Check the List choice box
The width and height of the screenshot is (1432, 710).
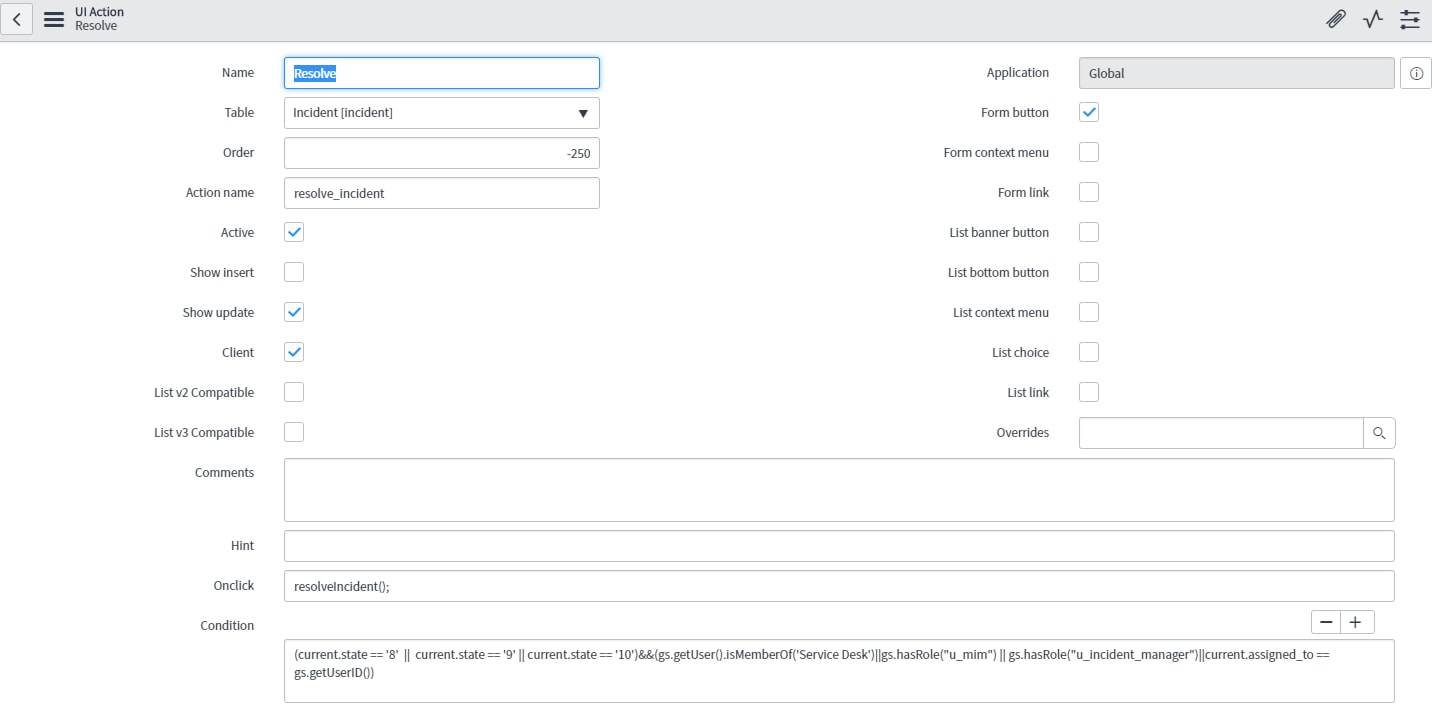(x=1089, y=352)
